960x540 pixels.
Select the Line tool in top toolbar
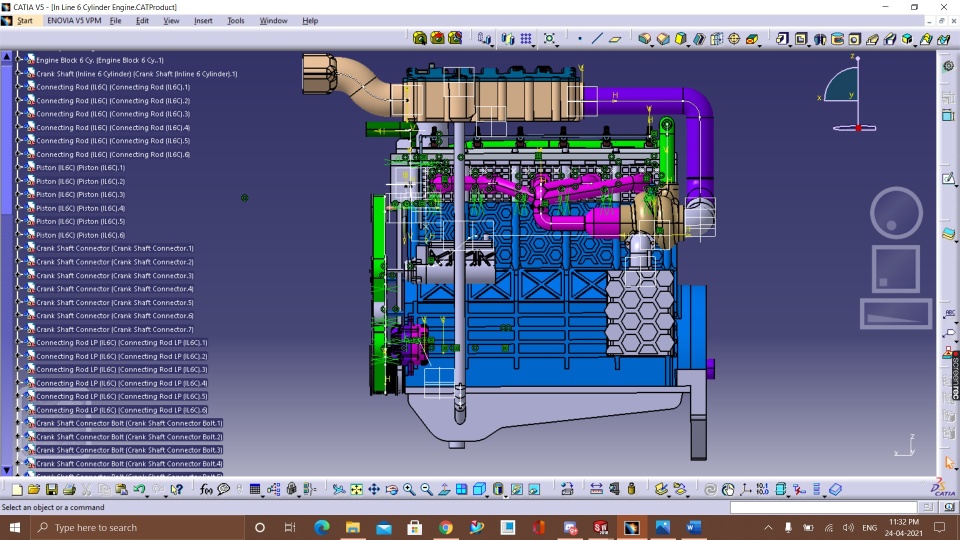pyautogui.click(x=597, y=39)
